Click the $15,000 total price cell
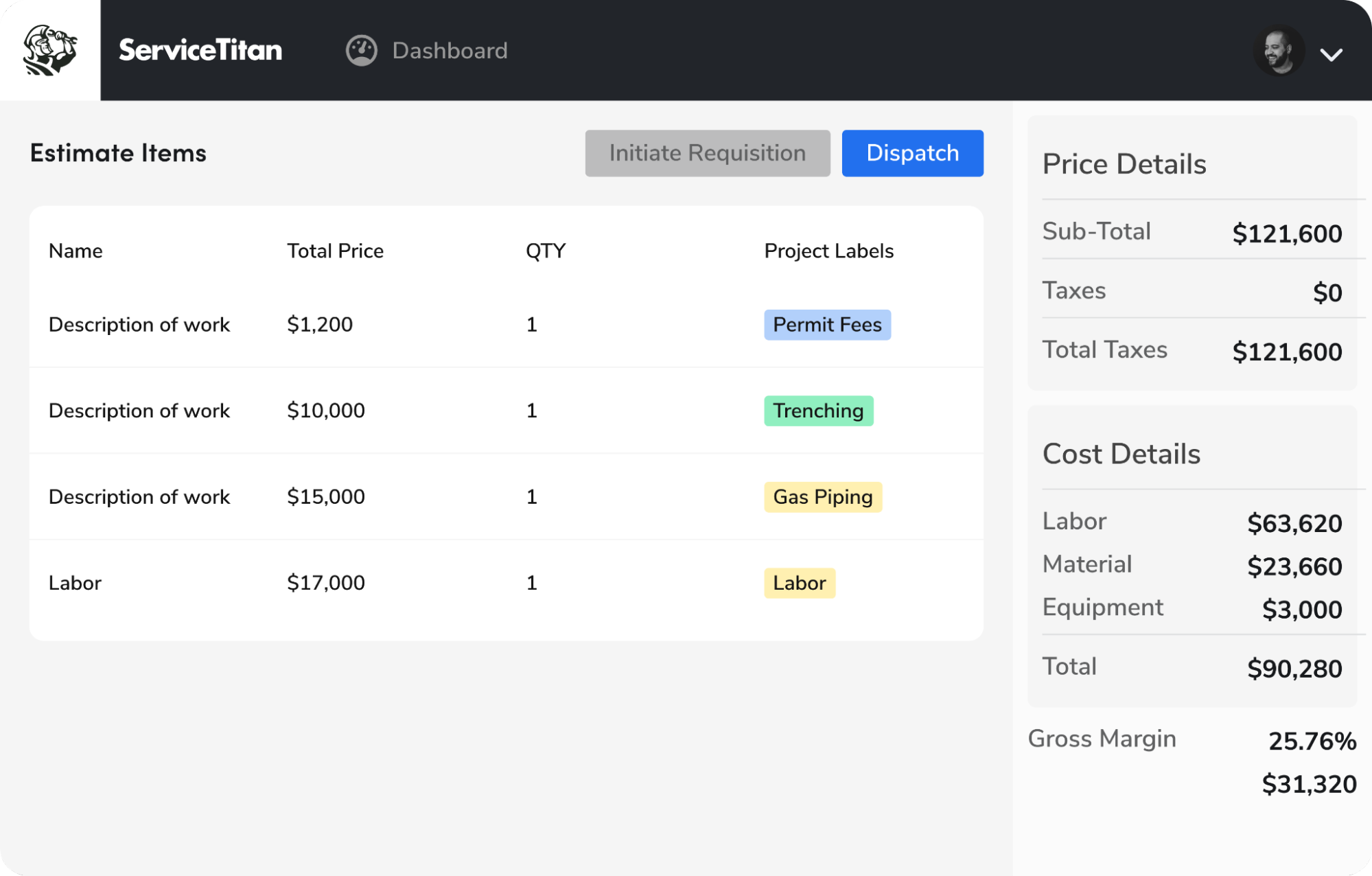1372x876 pixels. click(x=325, y=497)
